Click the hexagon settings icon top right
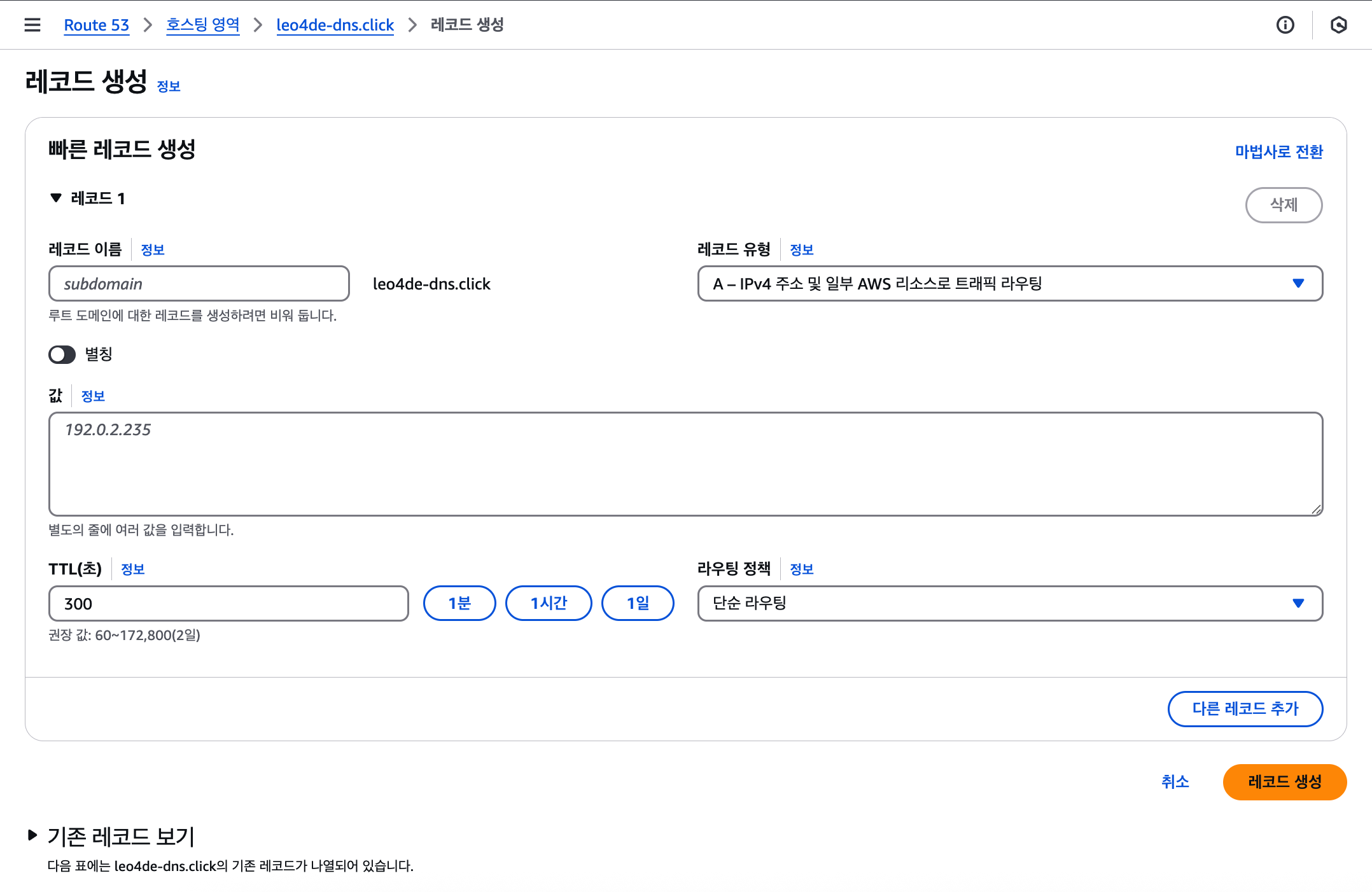 [1338, 25]
